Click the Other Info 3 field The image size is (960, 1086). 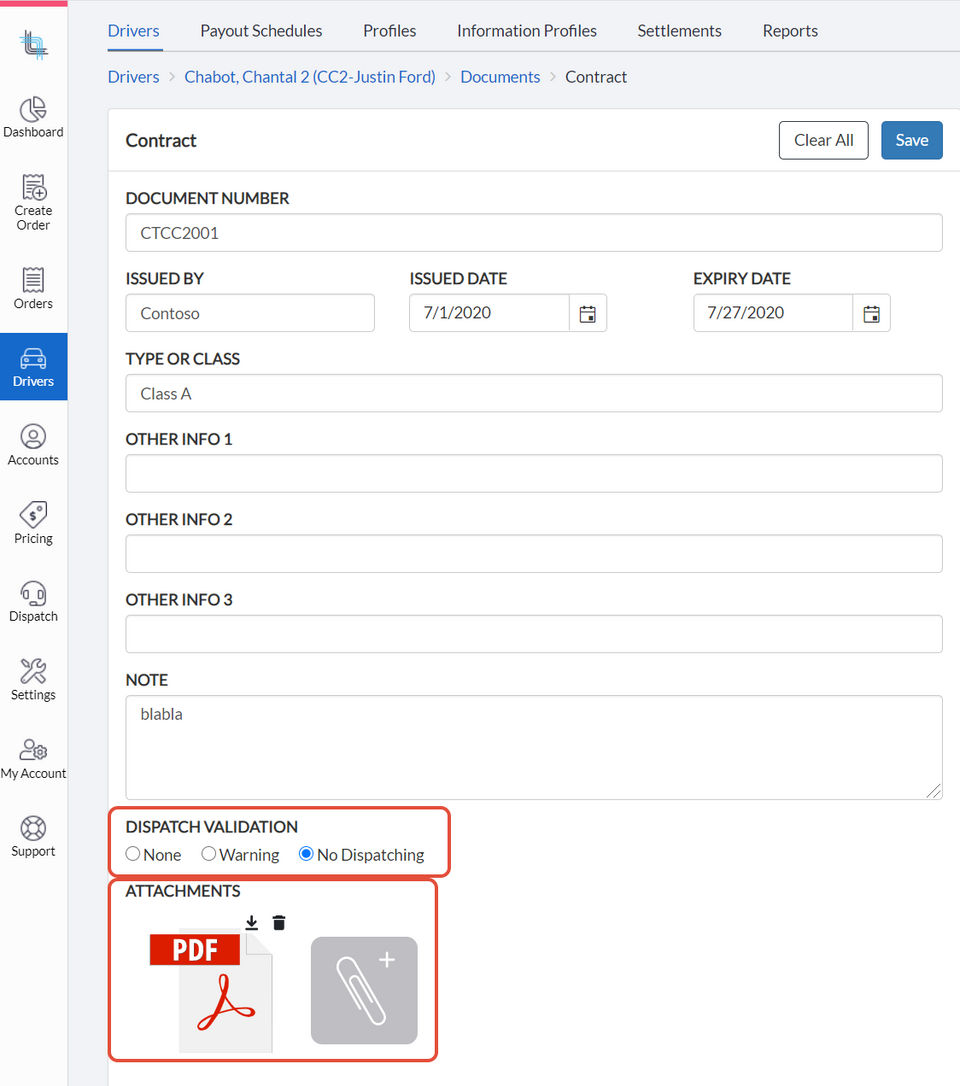(534, 634)
